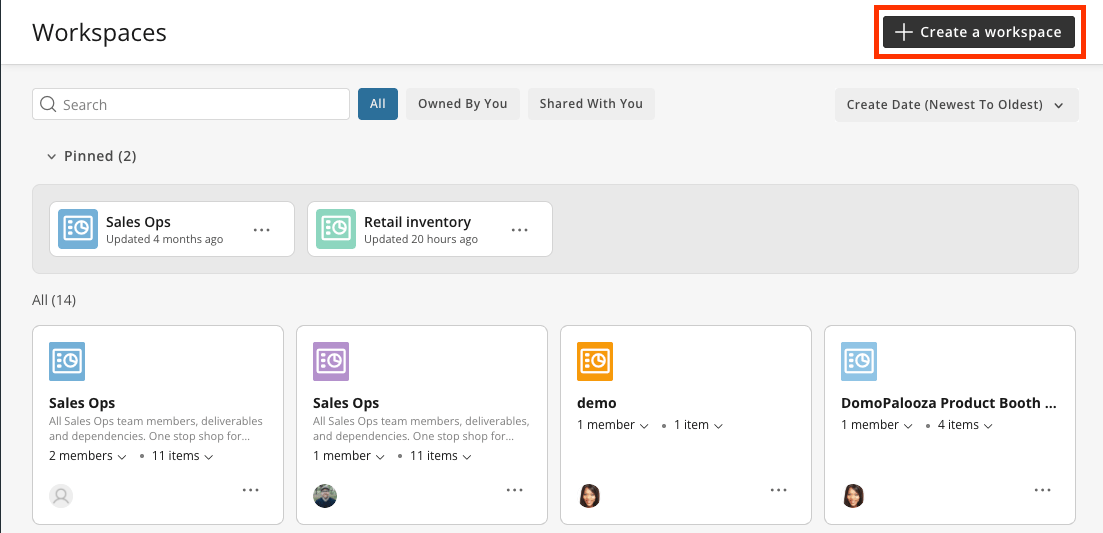Image resolution: width=1103 pixels, height=533 pixels.
Task: Select the All filter tab
Action: tap(378, 104)
